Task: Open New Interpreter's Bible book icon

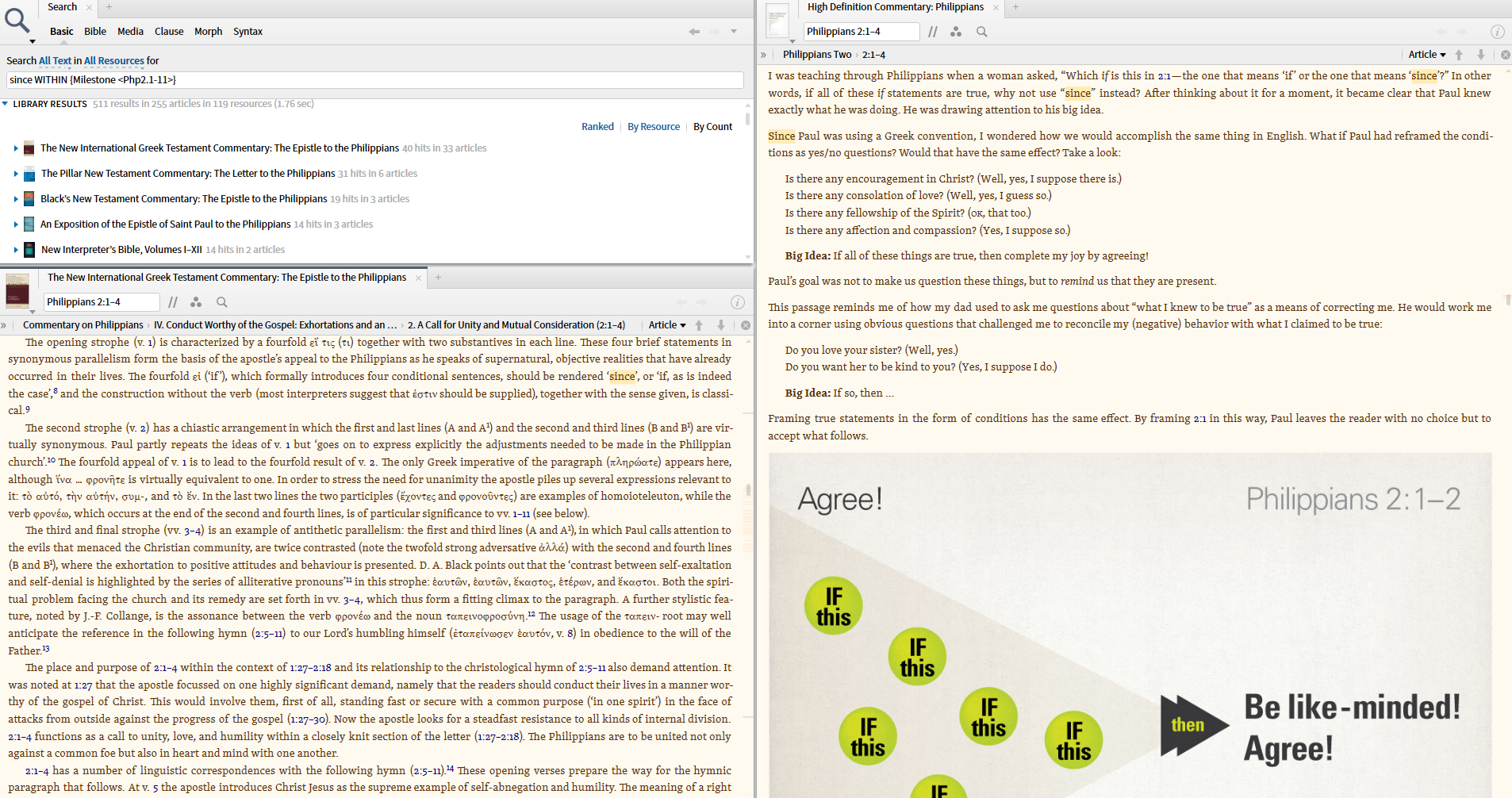Action: pos(29,250)
